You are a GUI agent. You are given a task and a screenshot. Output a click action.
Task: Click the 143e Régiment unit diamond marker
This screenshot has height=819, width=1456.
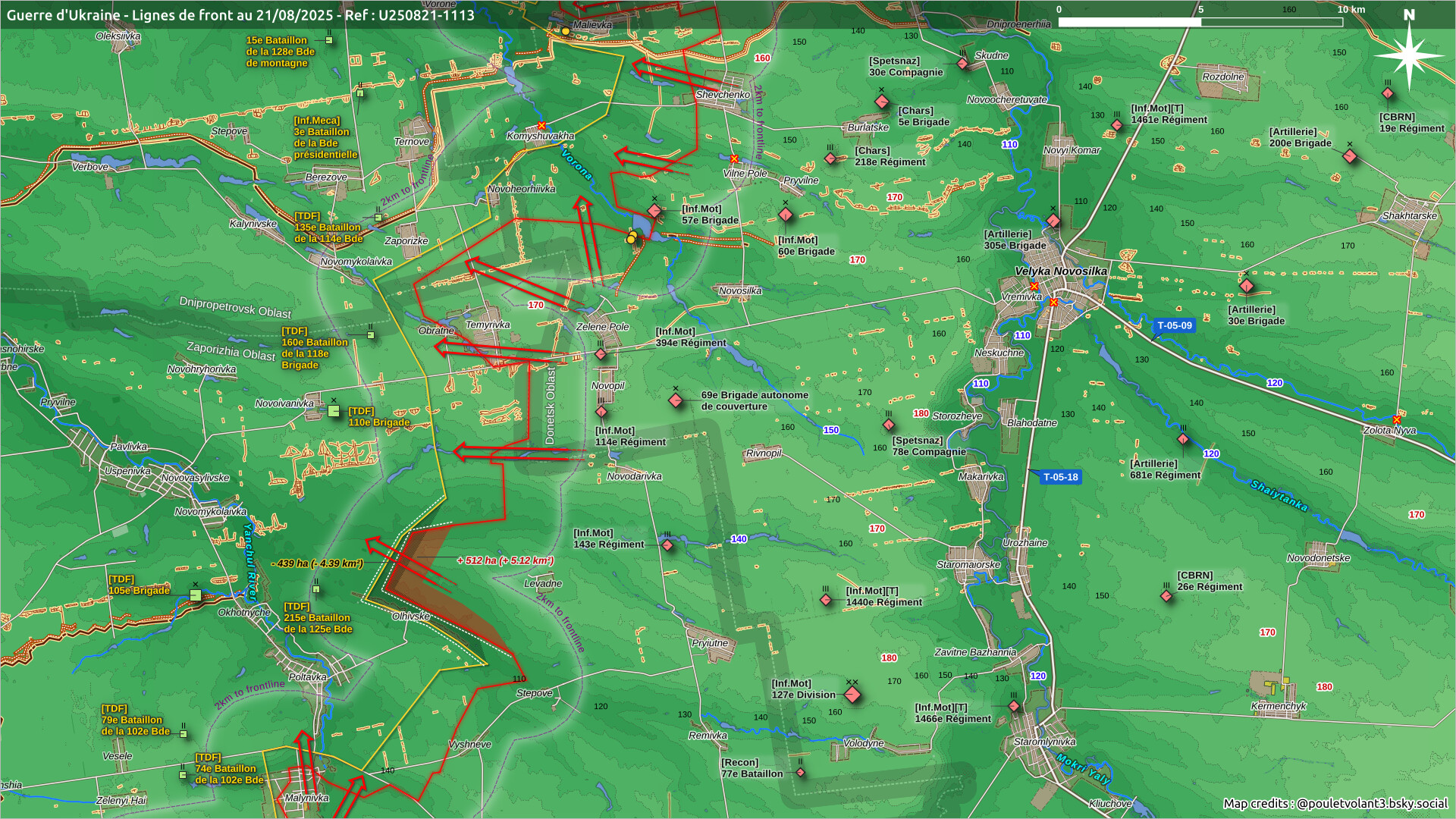click(x=667, y=544)
